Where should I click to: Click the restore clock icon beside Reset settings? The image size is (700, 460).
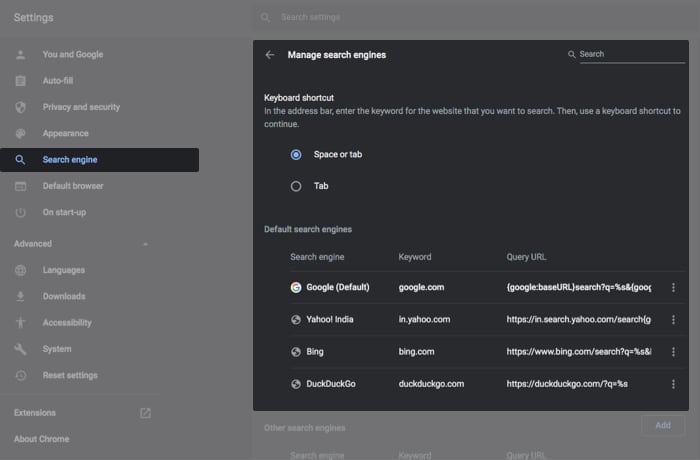coord(20,375)
